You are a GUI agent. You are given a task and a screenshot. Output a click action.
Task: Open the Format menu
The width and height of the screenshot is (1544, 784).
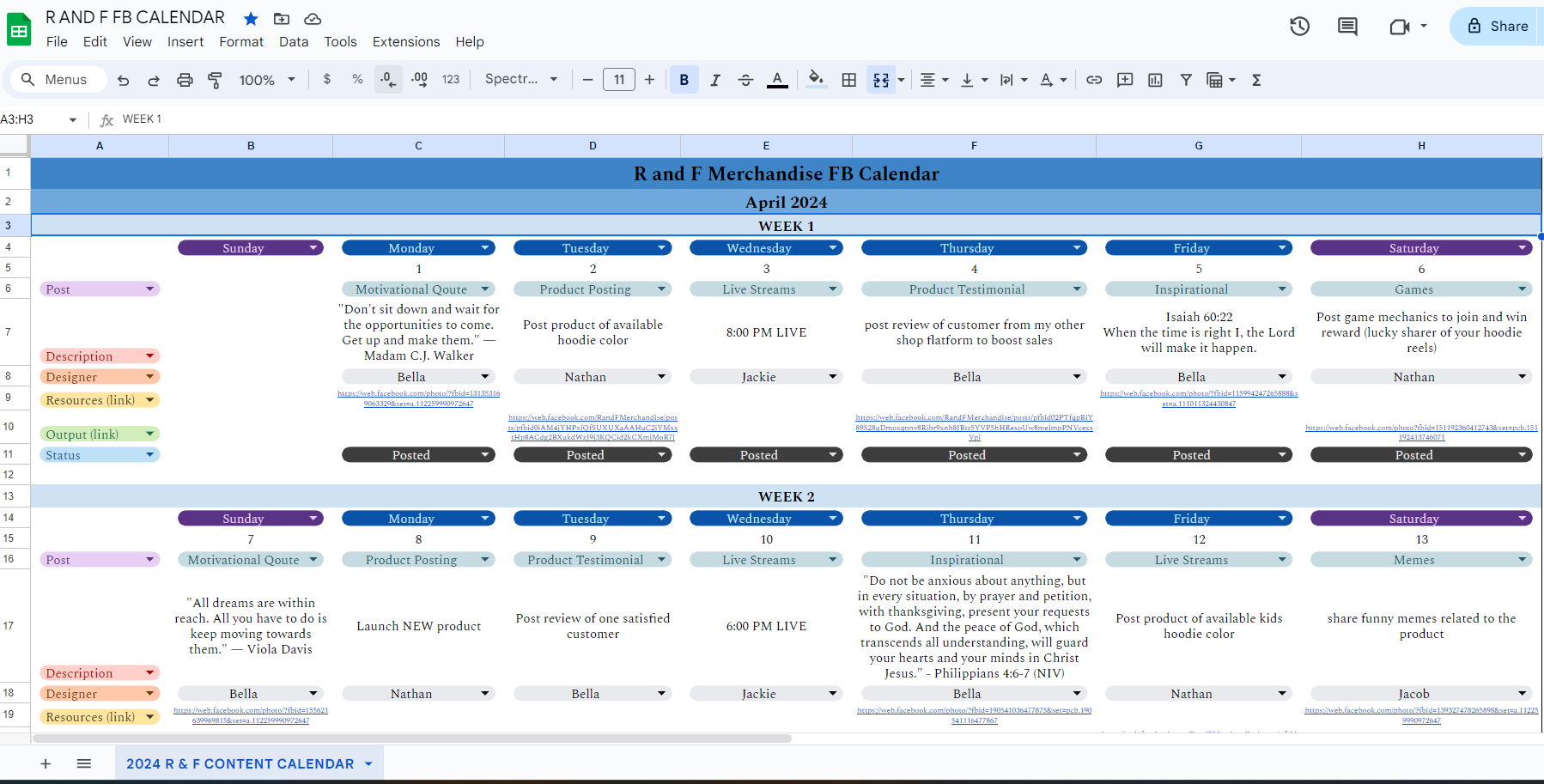pyautogui.click(x=241, y=41)
